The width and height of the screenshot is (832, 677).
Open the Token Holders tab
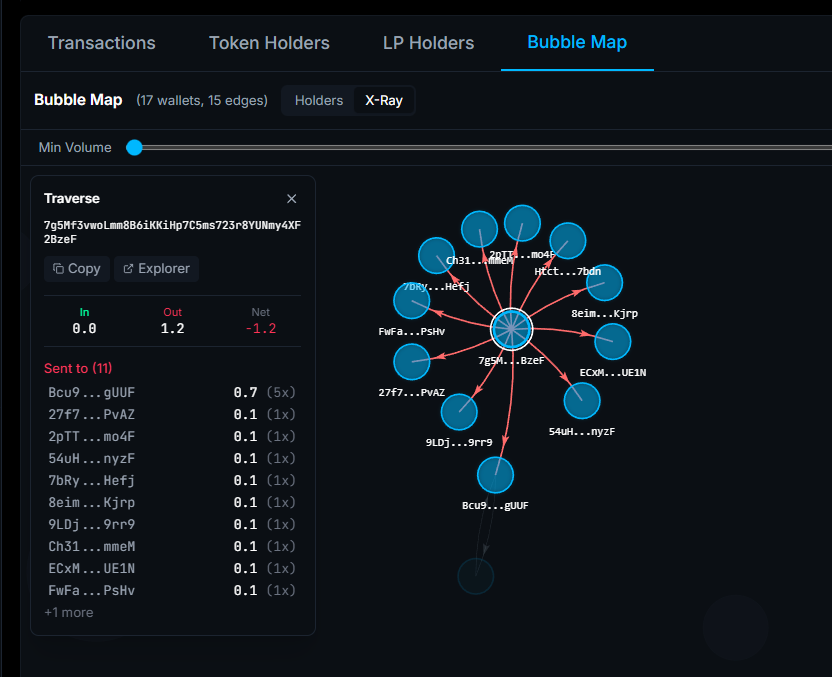[269, 43]
